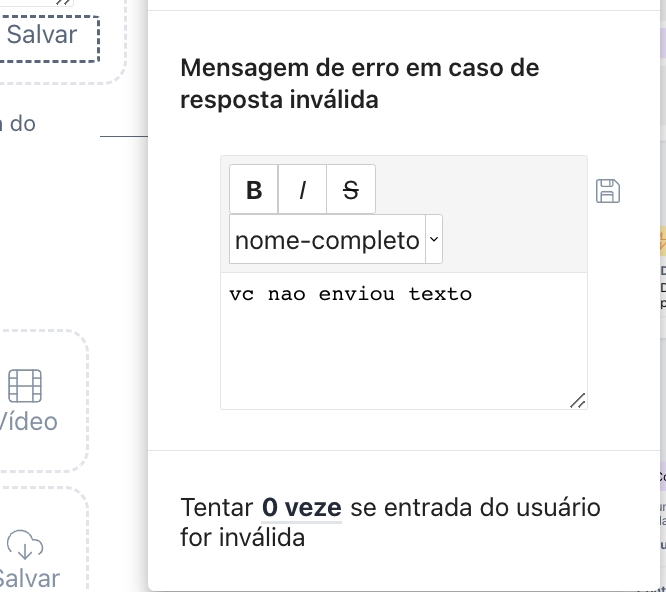The image size is (666, 592).
Task: Select the Vídeo block film icon
Action: click(25, 386)
